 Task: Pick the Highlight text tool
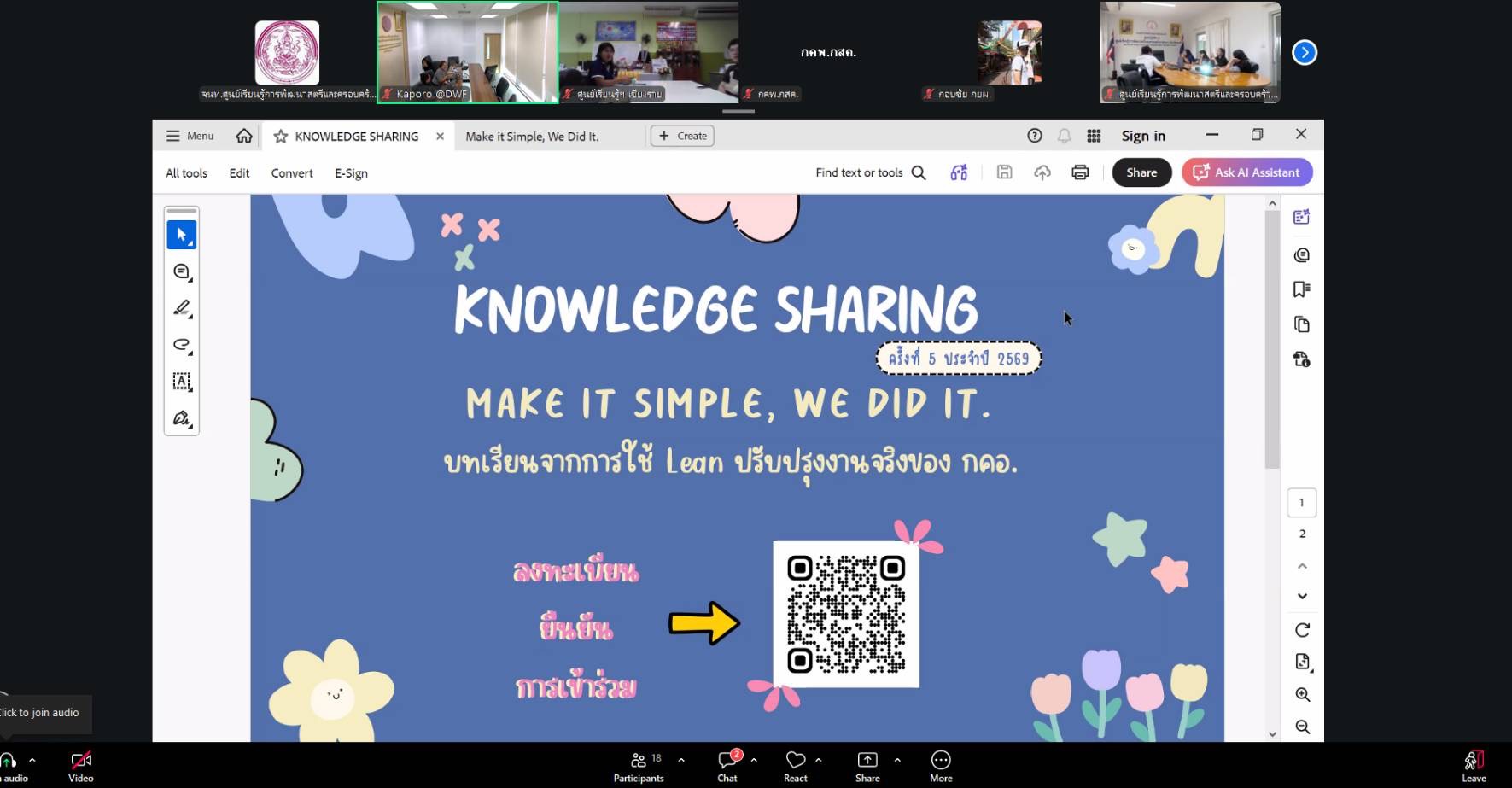coord(181,308)
